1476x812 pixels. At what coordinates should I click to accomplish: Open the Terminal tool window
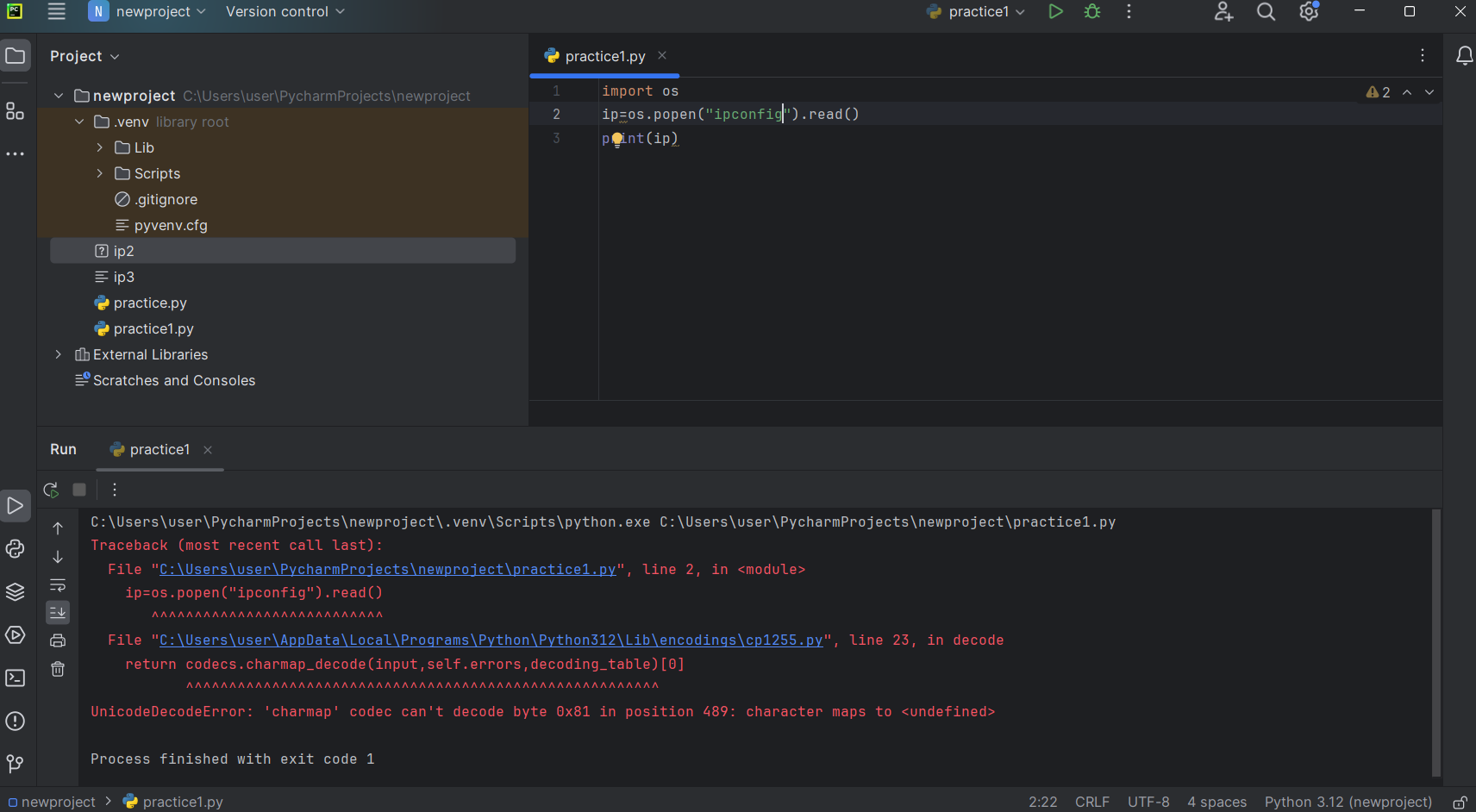tap(16, 678)
